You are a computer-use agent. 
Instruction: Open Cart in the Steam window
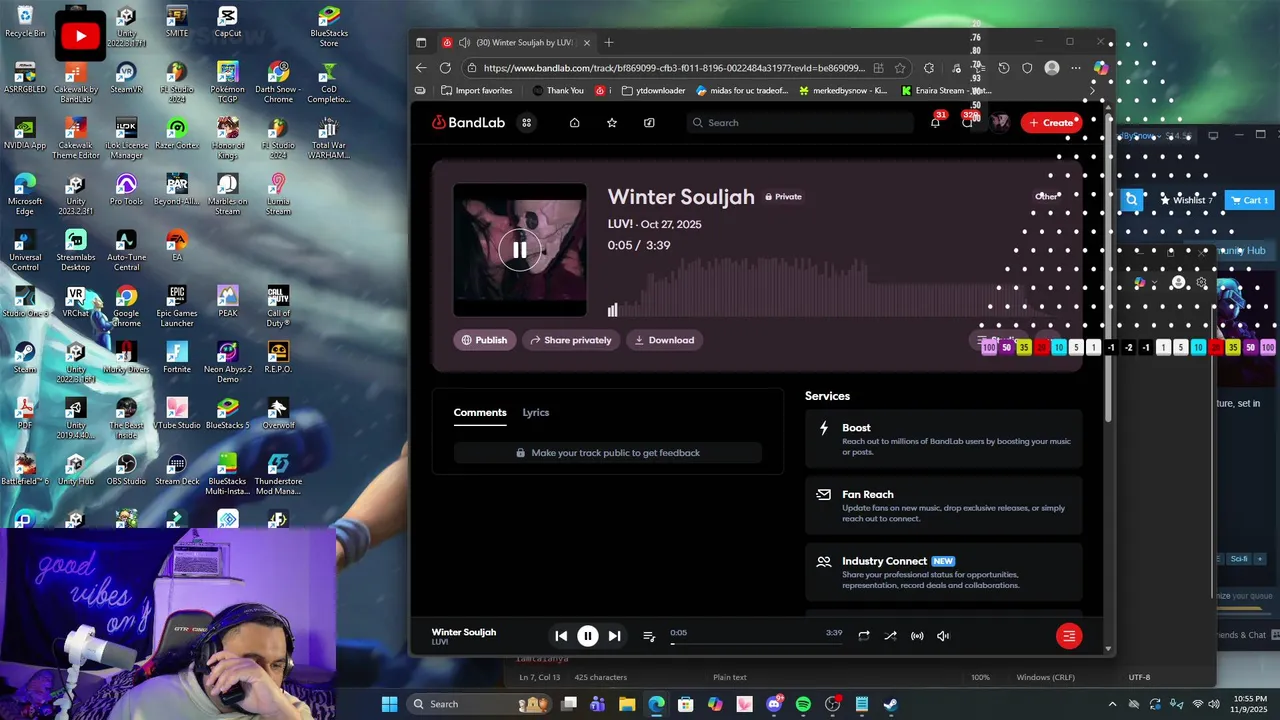coord(1249,200)
